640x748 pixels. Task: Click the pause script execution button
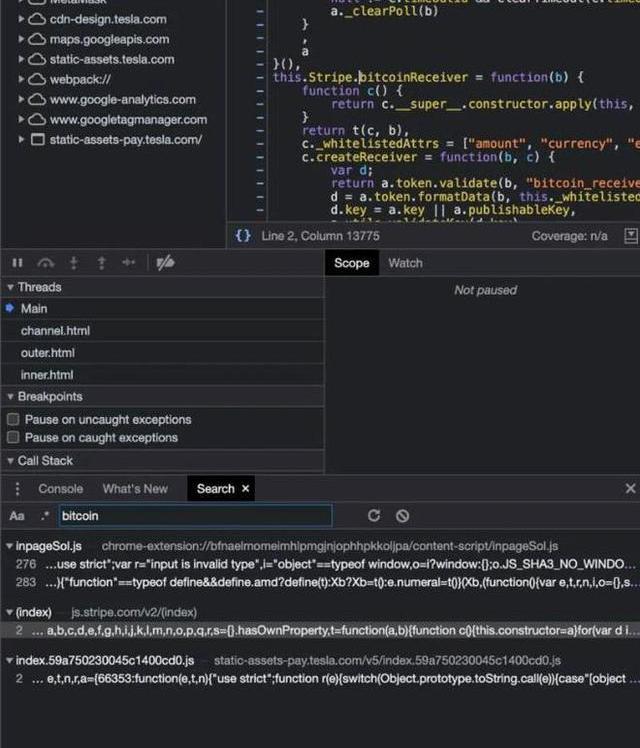(17, 263)
